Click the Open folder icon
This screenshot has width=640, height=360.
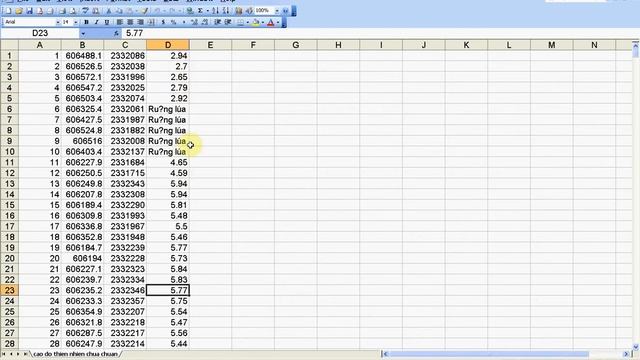tap(19, 11)
